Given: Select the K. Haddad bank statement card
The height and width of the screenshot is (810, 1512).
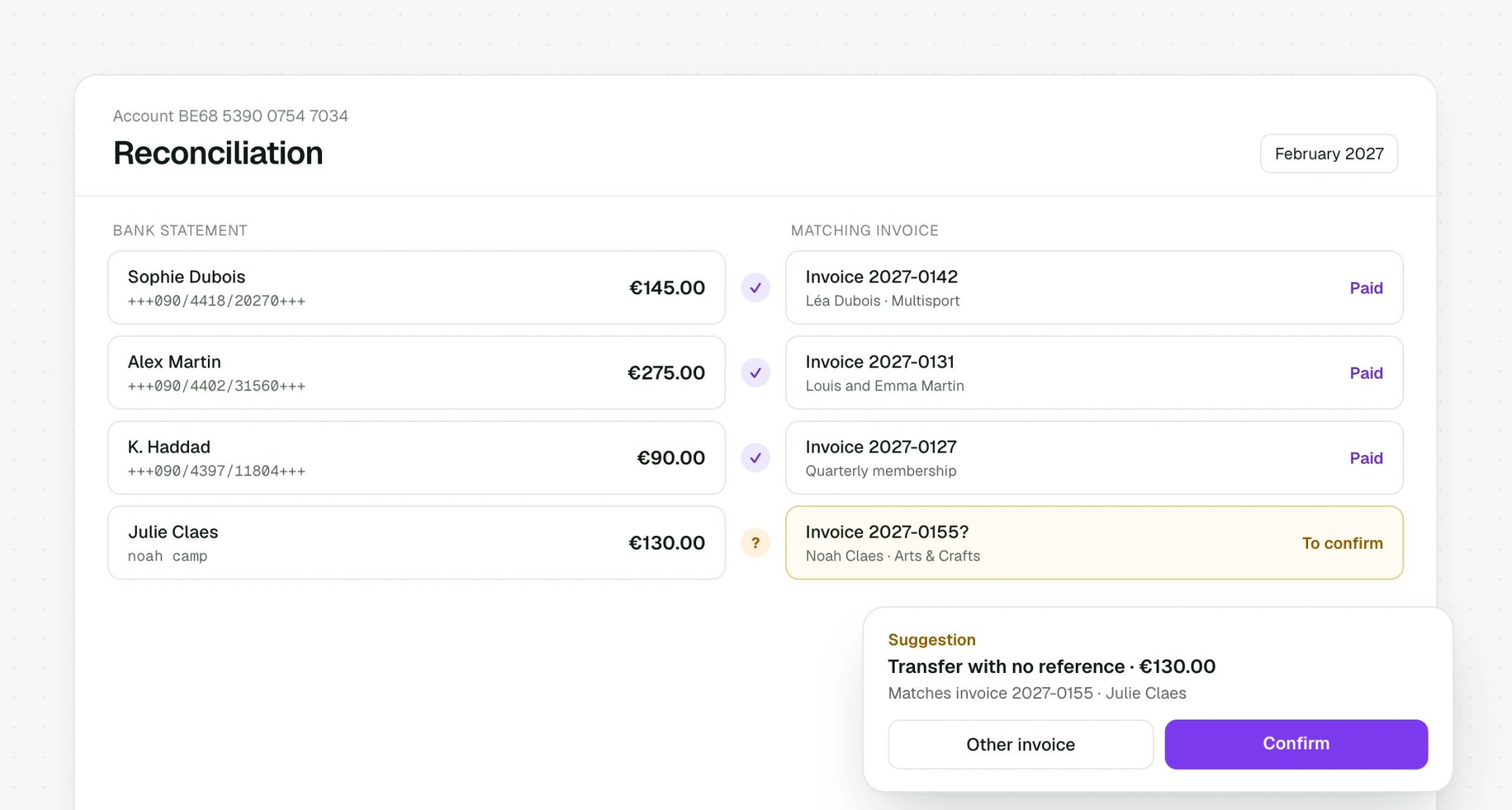Looking at the screenshot, I should [x=417, y=458].
